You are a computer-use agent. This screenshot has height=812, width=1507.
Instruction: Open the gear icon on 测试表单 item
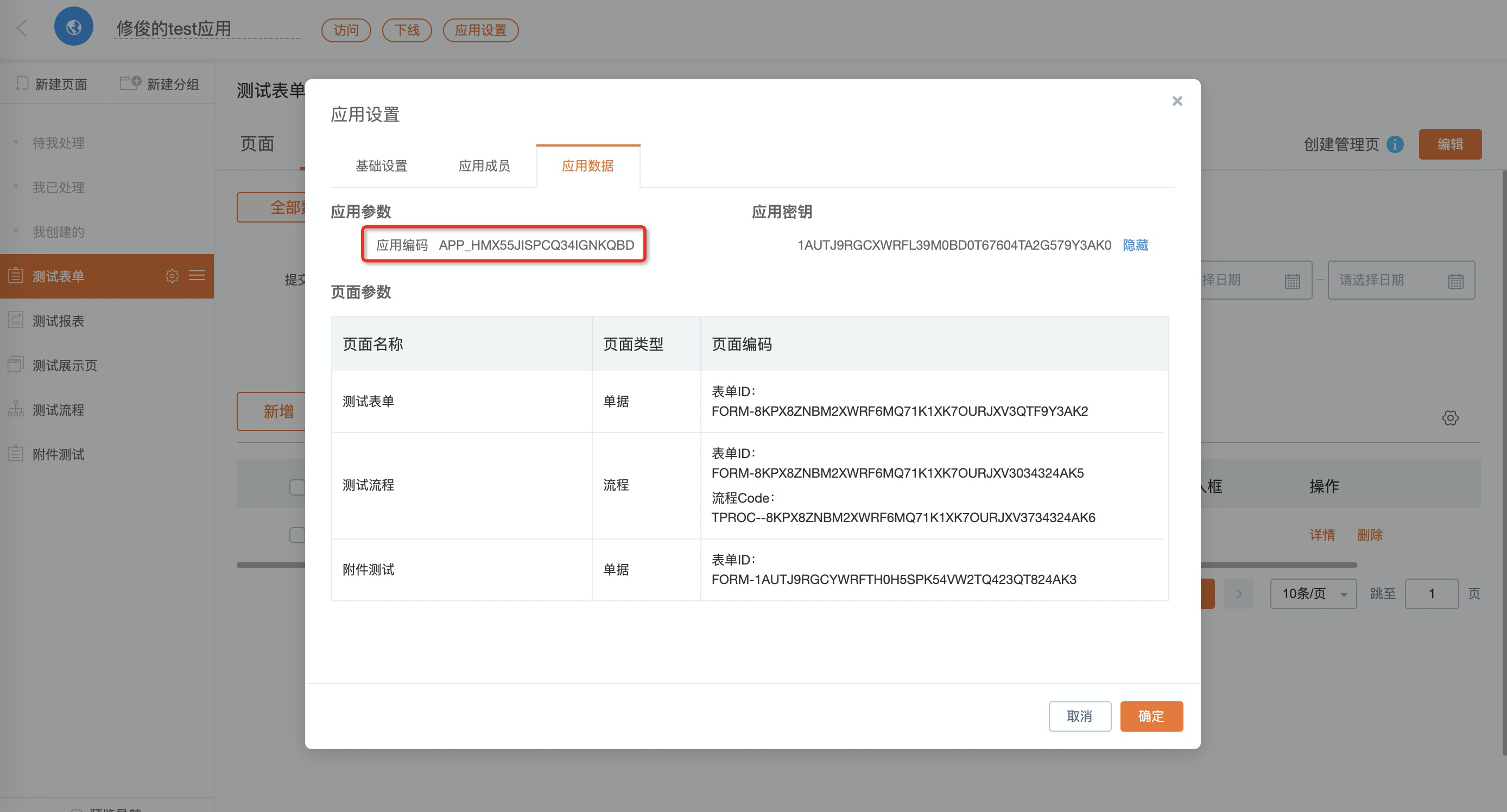tap(172, 276)
